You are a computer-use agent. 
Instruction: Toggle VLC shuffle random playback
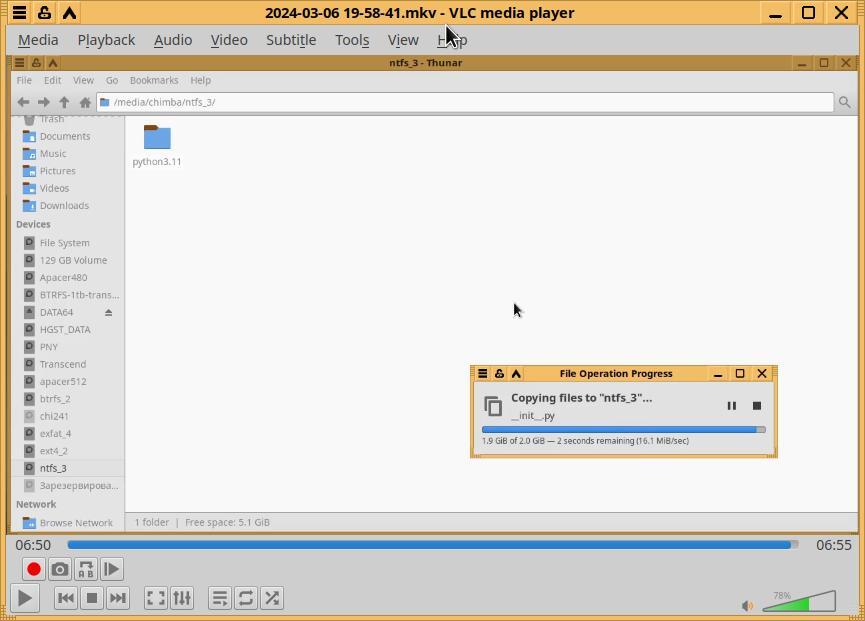(x=272, y=598)
